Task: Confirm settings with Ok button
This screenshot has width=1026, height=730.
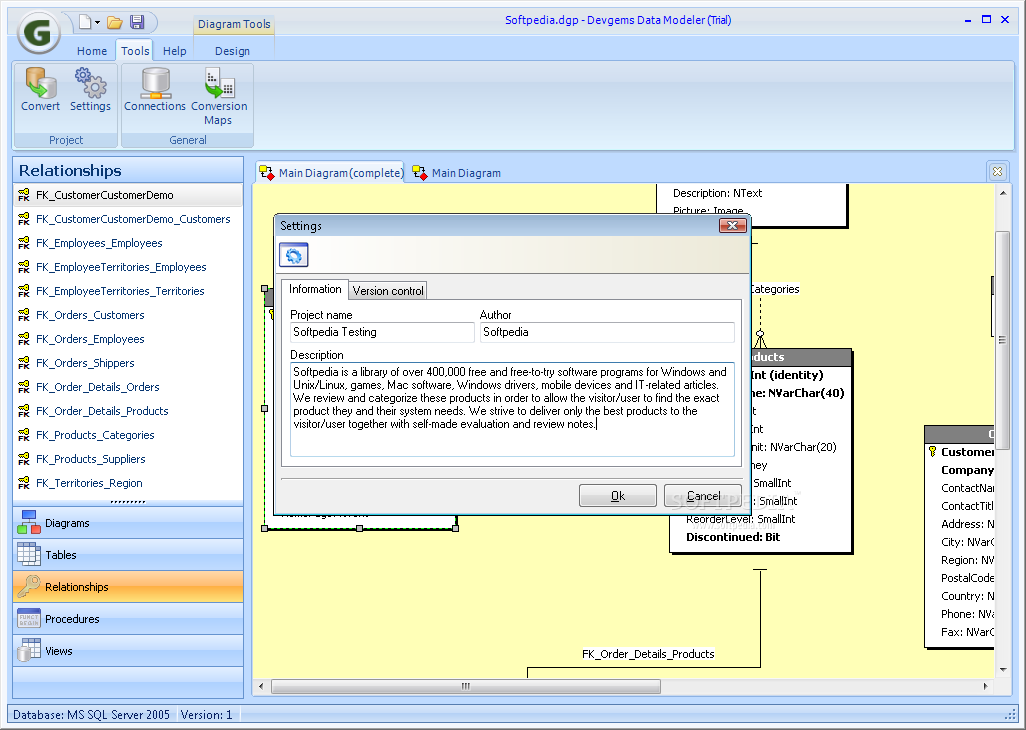Action: pos(618,496)
